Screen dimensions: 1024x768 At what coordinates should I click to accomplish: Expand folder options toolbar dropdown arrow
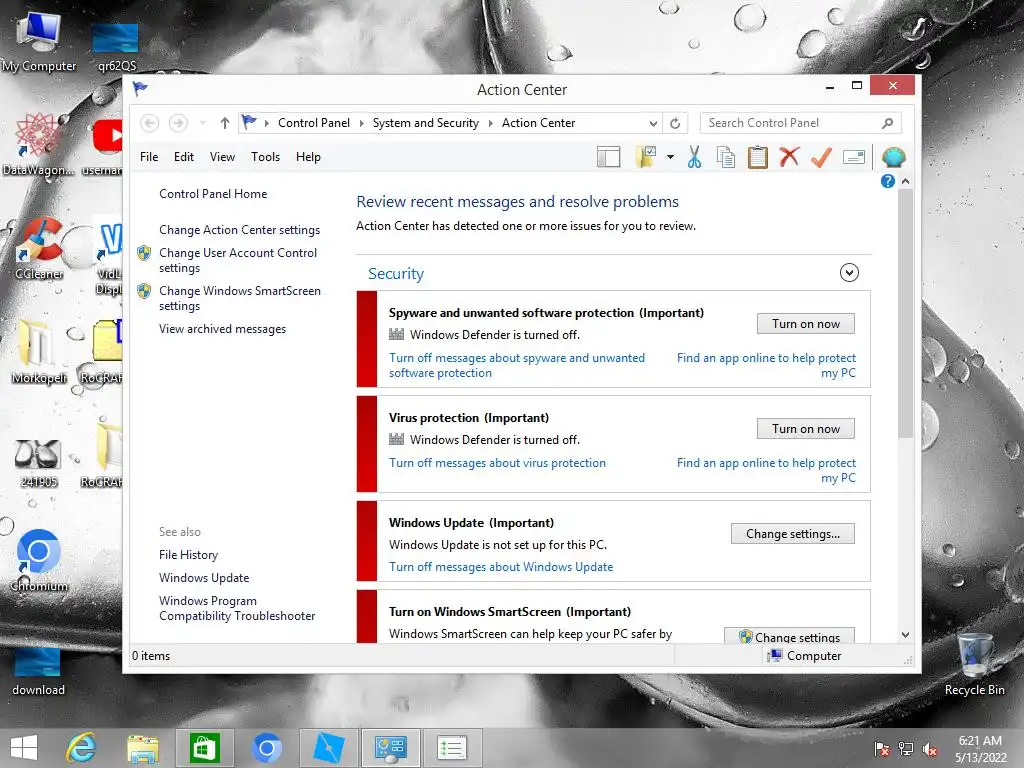(x=670, y=157)
